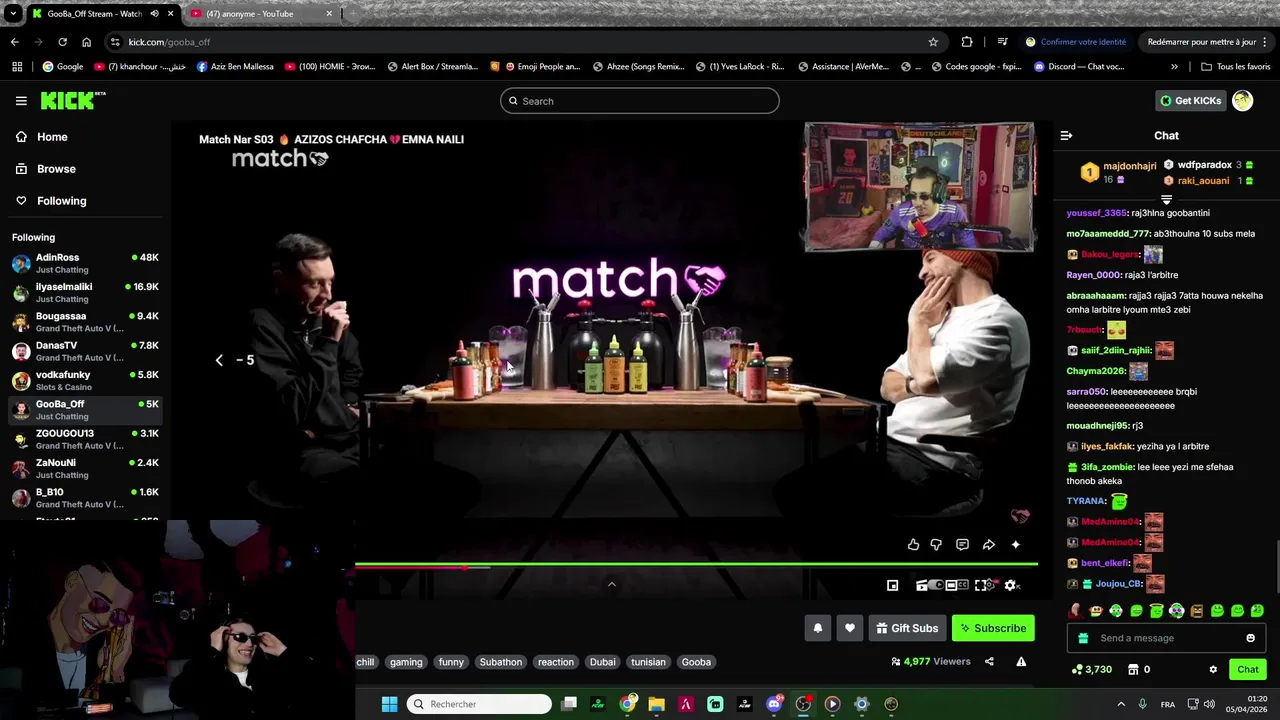This screenshot has width=1280, height=720.
Task: Dislike the embedded video with thumbs down
Action: click(x=936, y=545)
